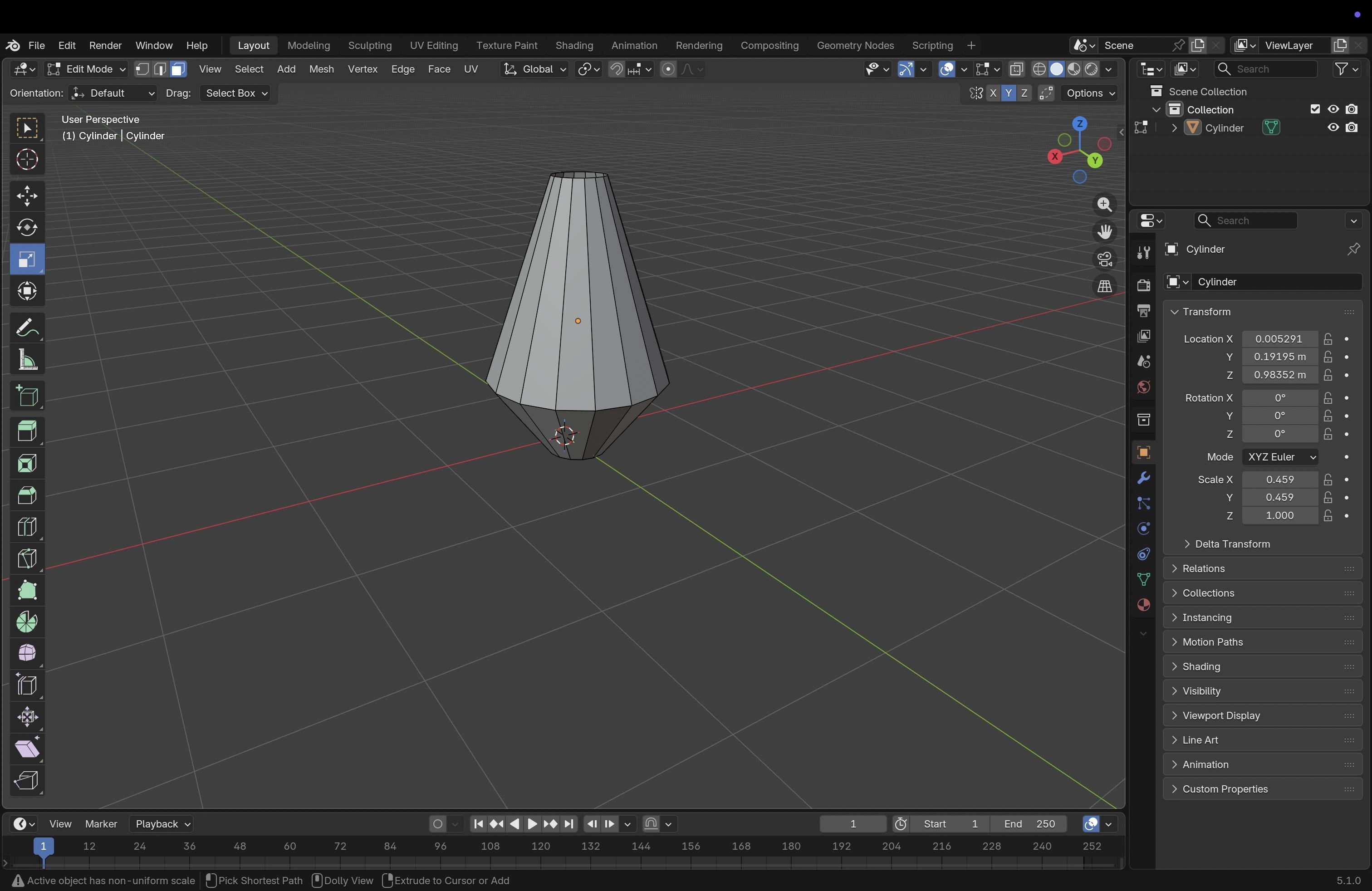Open Global transform orientation dropdown

[x=534, y=69]
